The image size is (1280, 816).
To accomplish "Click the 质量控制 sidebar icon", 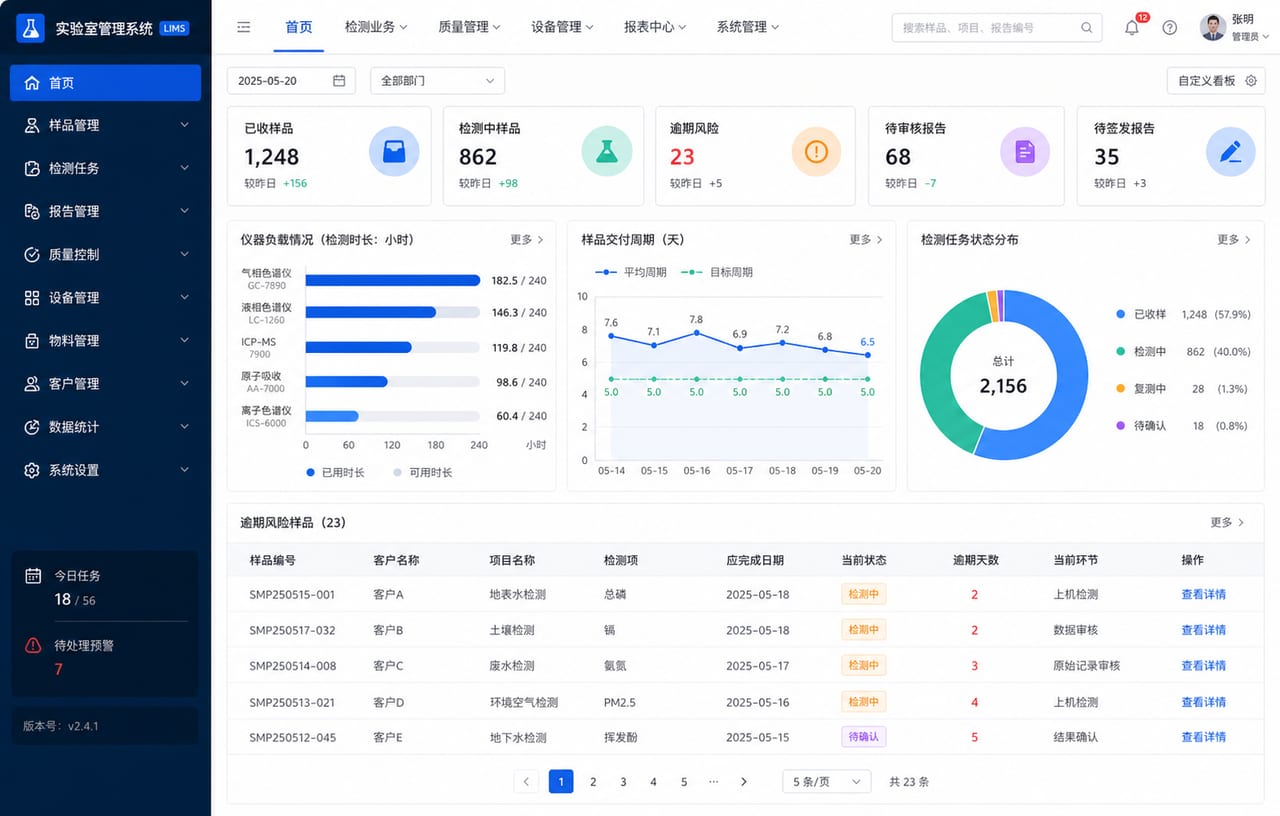I will pyautogui.click(x=32, y=254).
